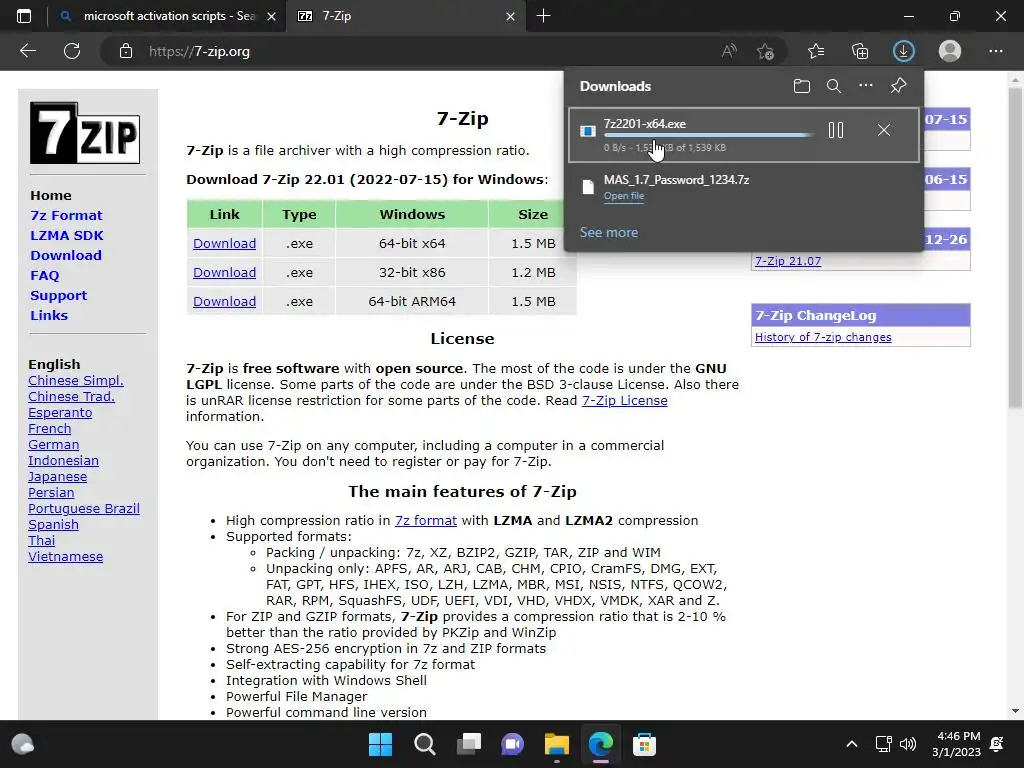The image size is (1024, 768).
Task: Go to Download in sidebar menu
Action: pyautogui.click(x=66, y=255)
